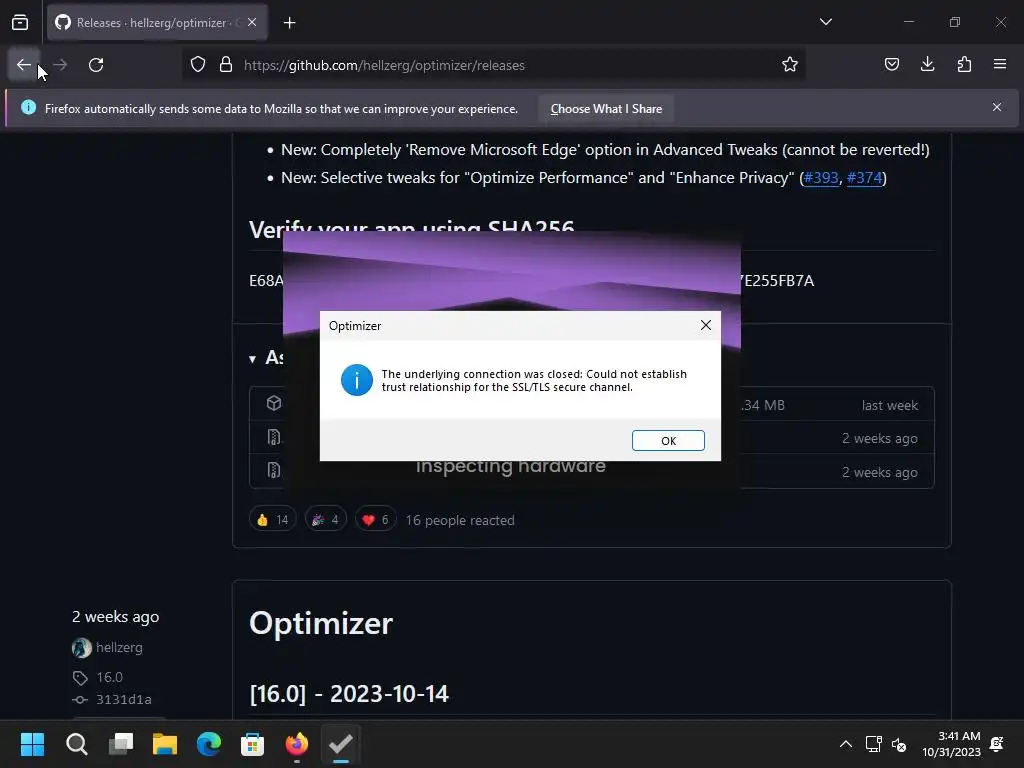The image size is (1024, 768).
Task: Click the hellzerg avatar image
Action: tap(82, 648)
